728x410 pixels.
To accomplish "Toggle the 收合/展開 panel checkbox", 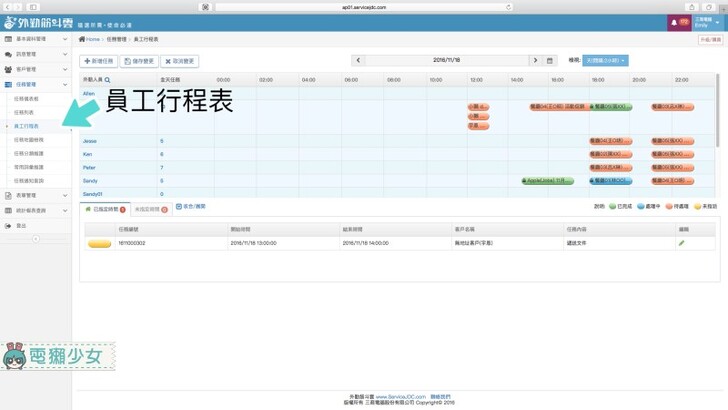I will click(178, 207).
